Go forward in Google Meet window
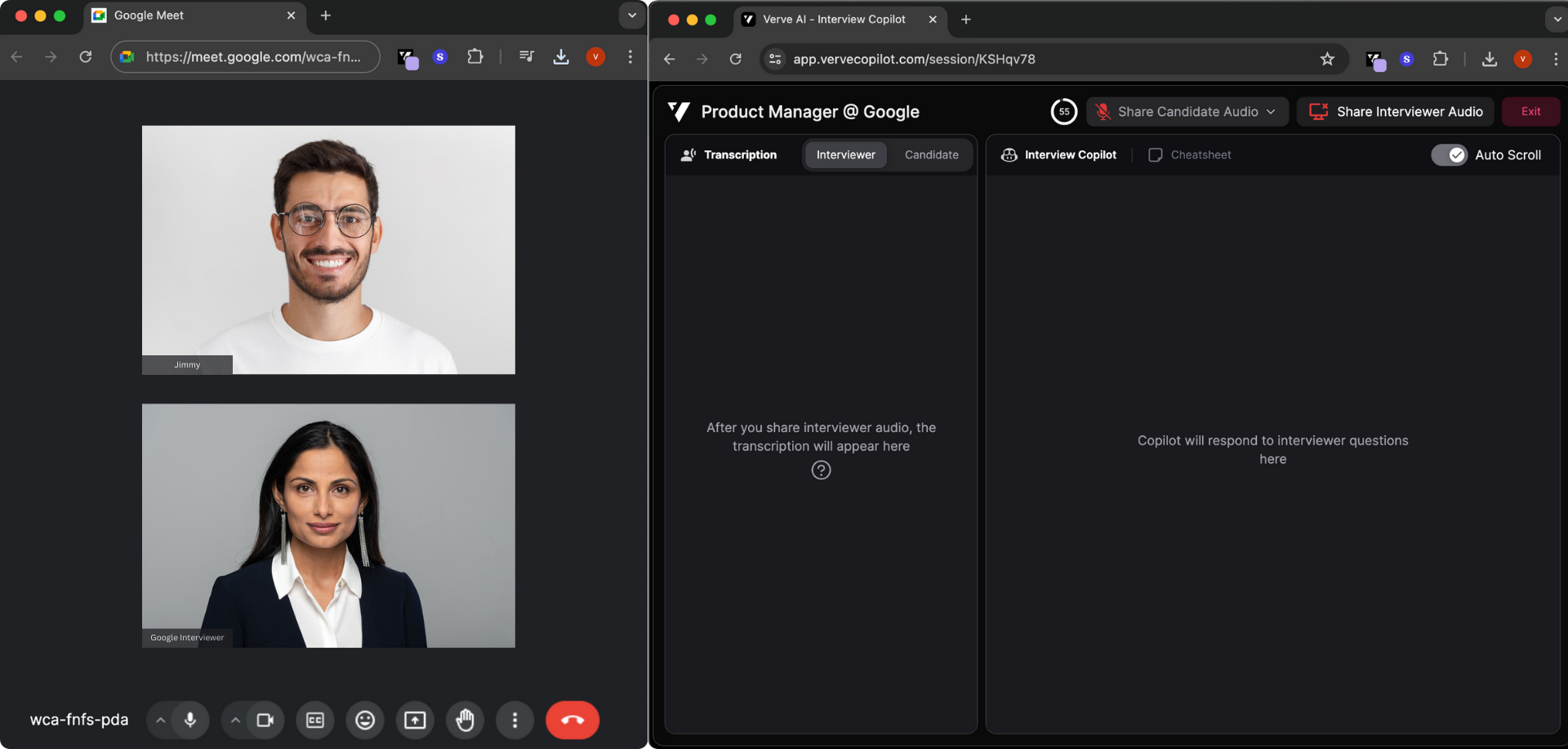Viewport: 1568px width, 749px height. (51, 56)
